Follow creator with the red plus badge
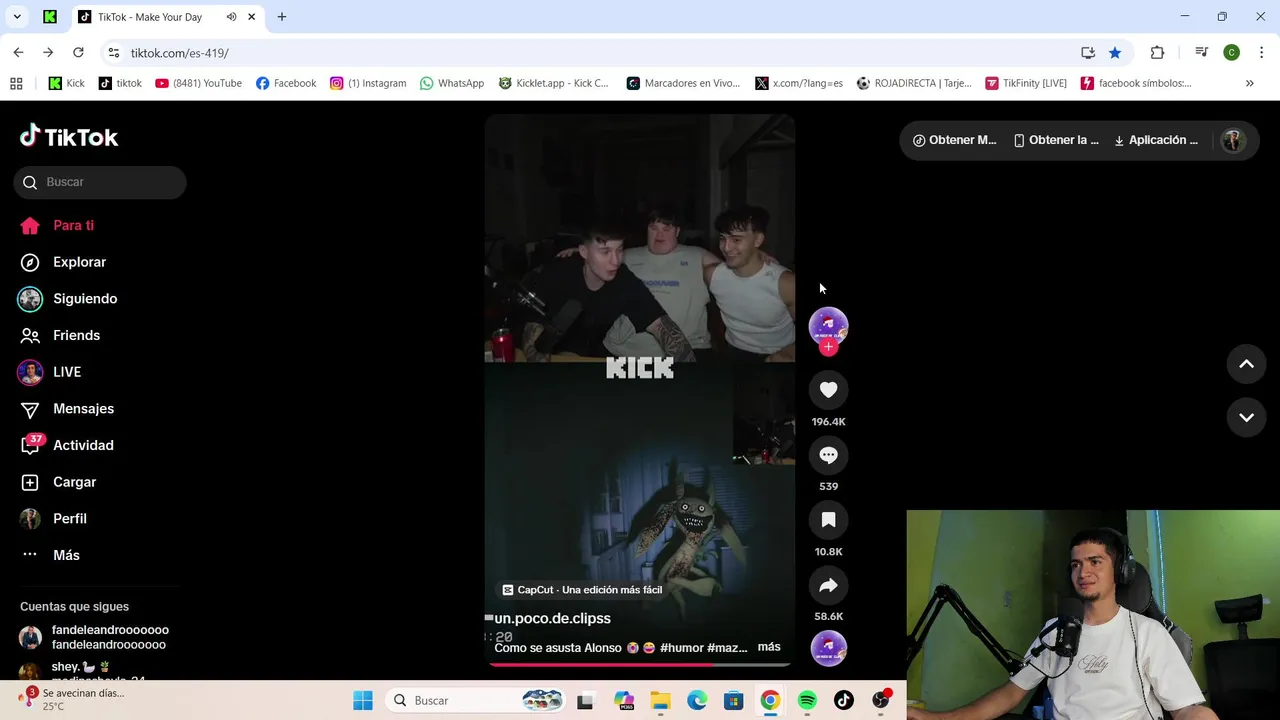Image resolution: width=1280 pixels, height=720 pixels. pyautogui.click(x=828, y=347)
